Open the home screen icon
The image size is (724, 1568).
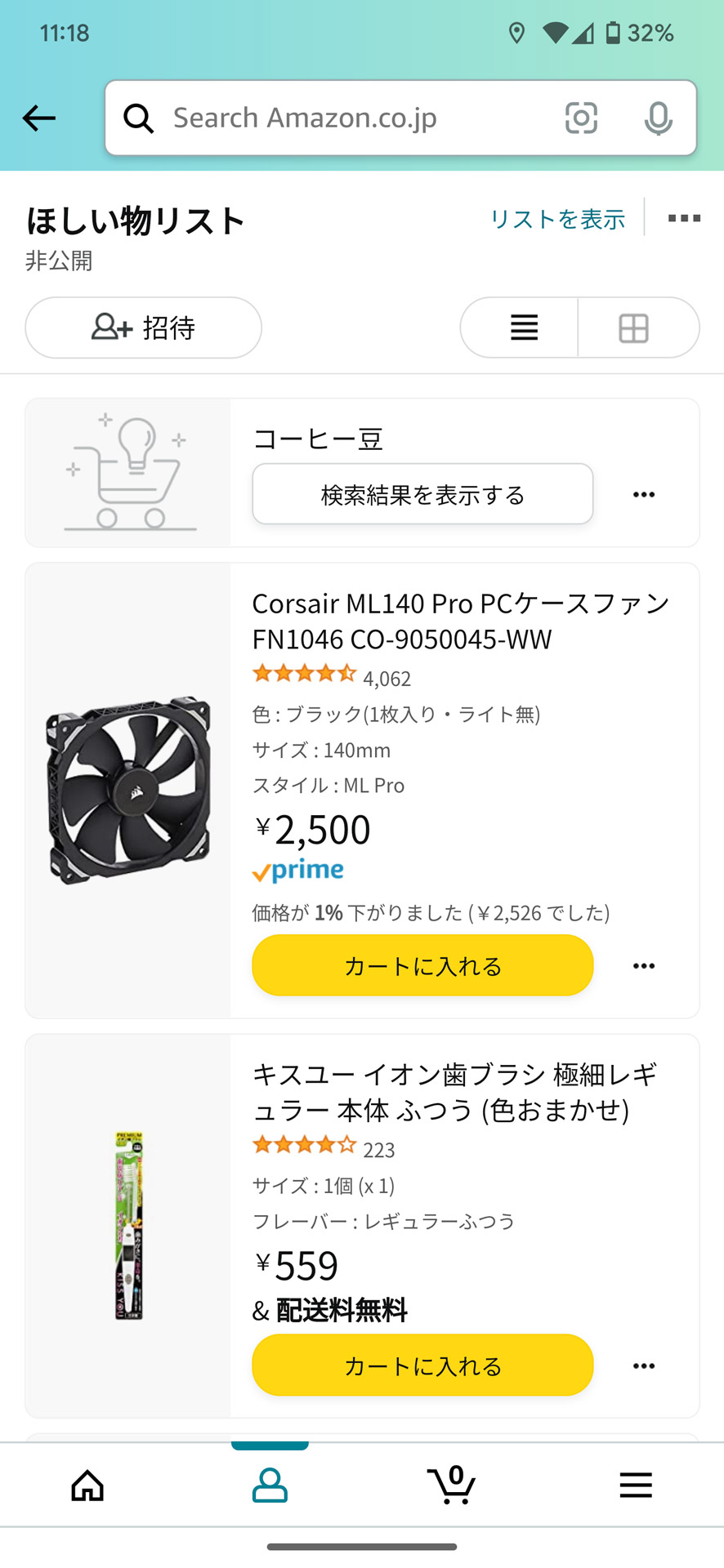click(x=87, y=1486)
